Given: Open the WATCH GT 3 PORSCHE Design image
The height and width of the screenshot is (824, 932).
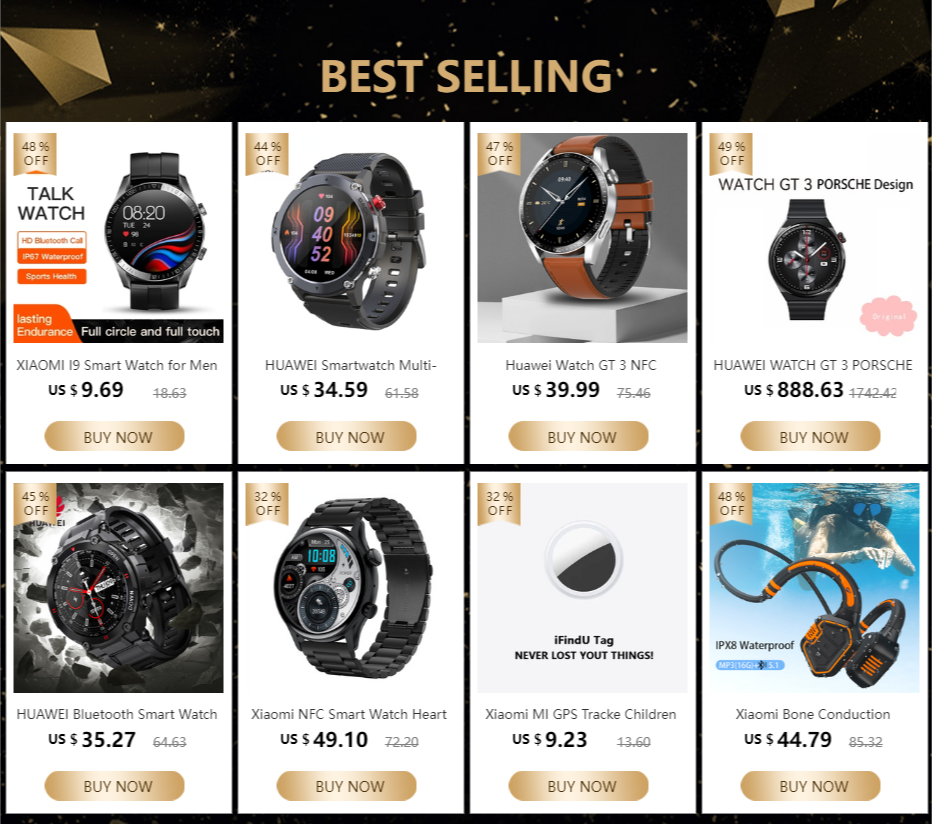Looking at the screenshot, I should (814, 238).
